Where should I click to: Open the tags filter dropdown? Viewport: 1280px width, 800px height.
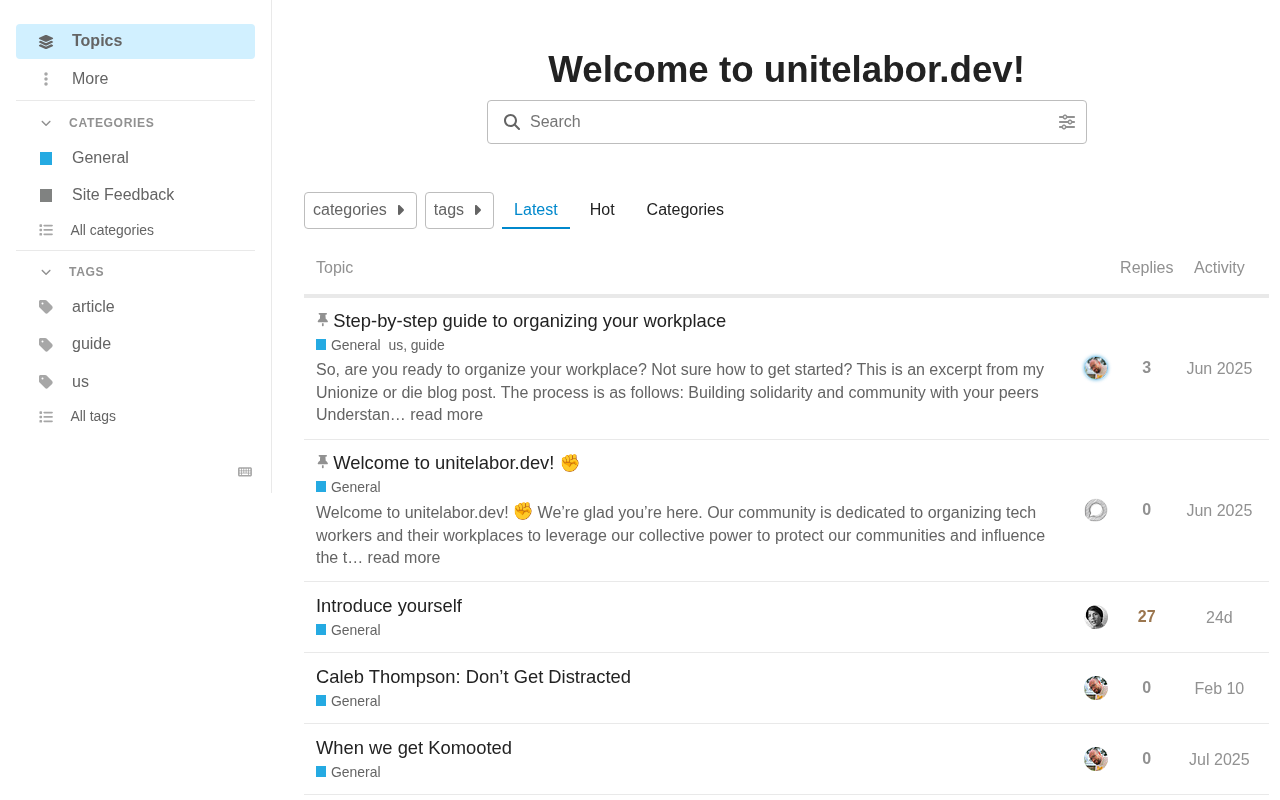459,210
